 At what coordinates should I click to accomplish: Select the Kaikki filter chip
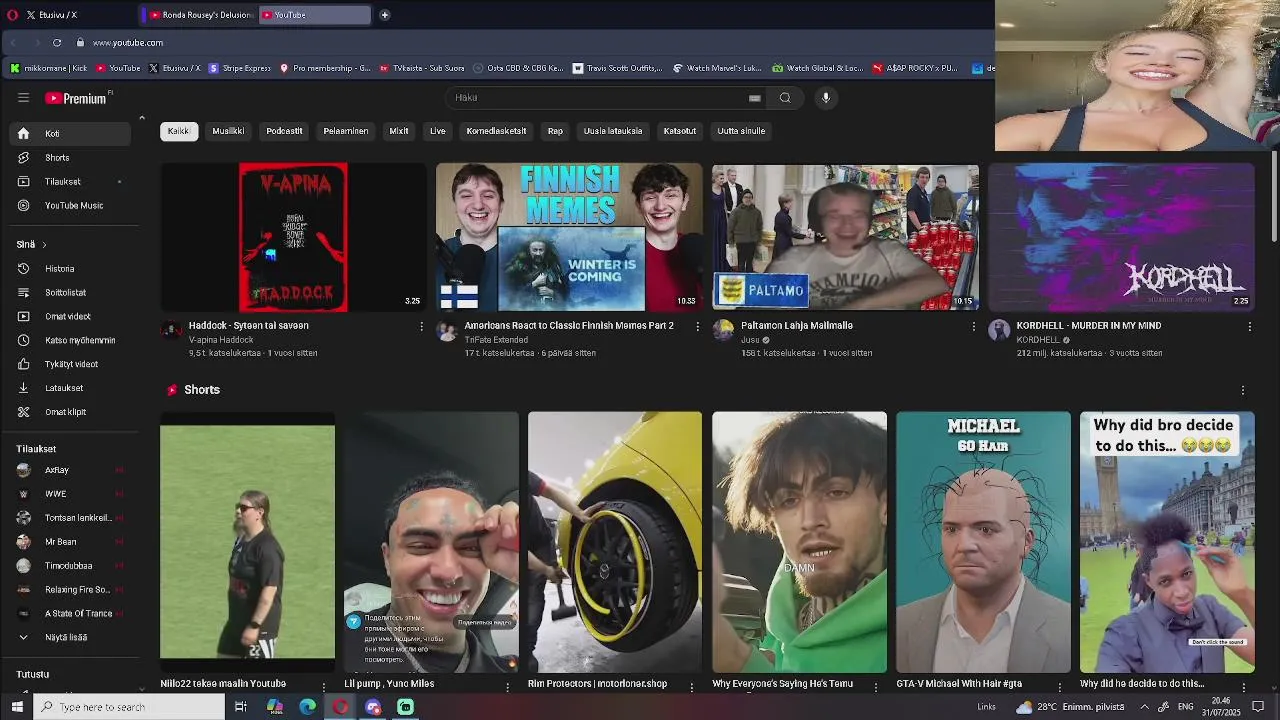pos(179,131)
